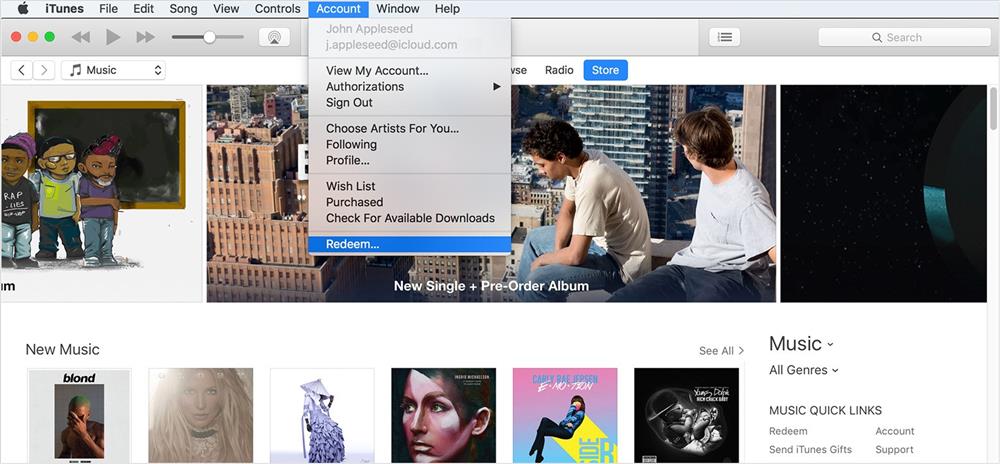The height and width of the screenshot is (464, 1000).
Task: Open the New Single + Pre-Order Album banner
Action: (x=491, y=193)
